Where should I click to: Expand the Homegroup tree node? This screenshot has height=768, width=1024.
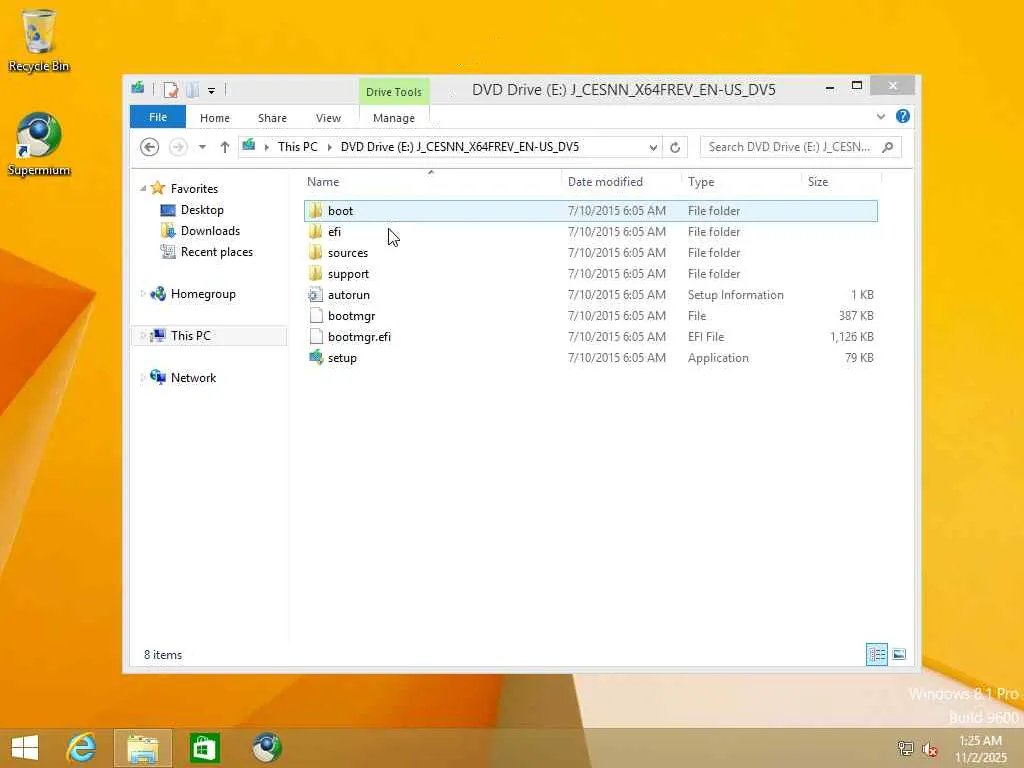(143, 294)
